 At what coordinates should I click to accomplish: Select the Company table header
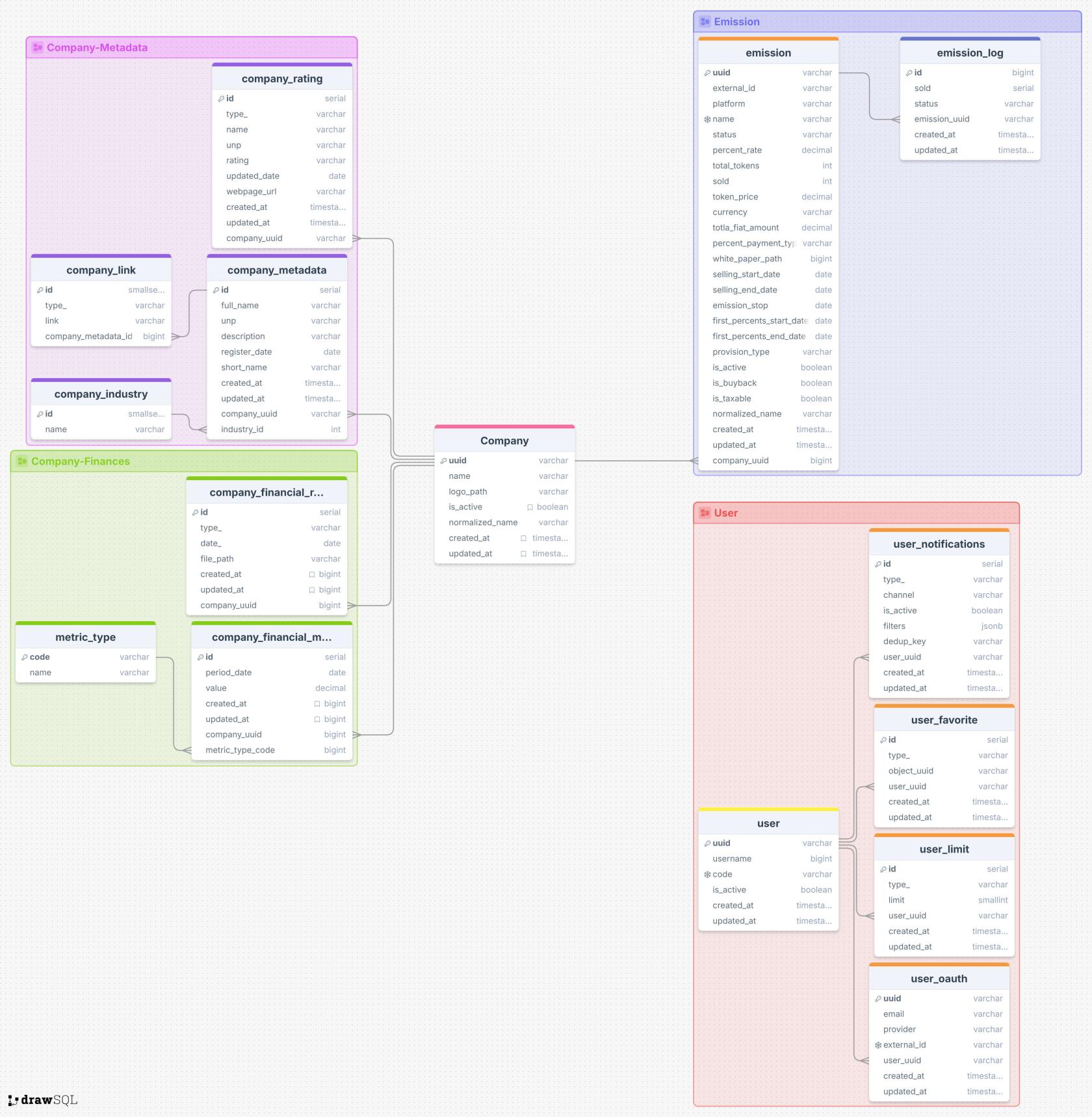[504, 441]
